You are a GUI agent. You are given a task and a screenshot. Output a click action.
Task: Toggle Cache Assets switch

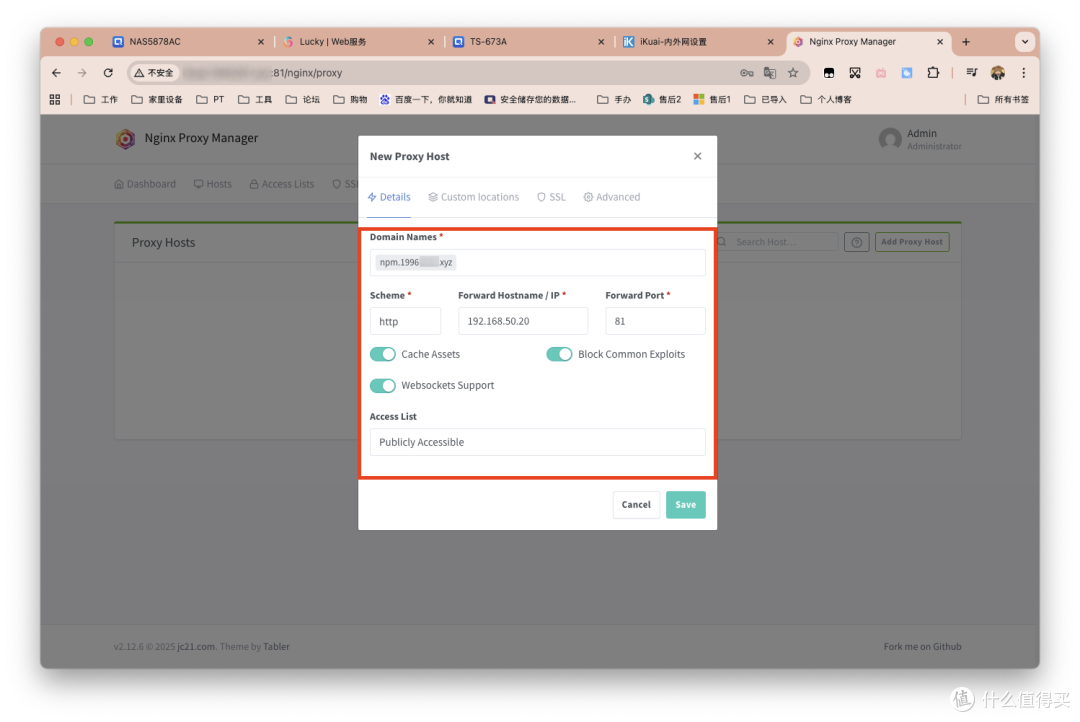382,354
